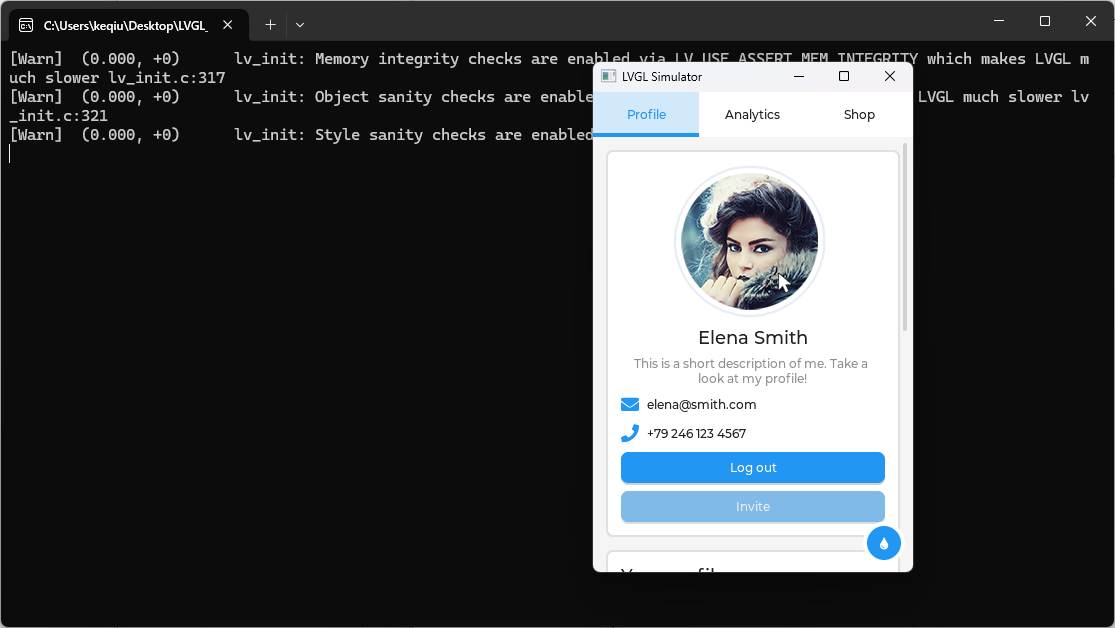This screenshot has height=628, width=1115.
Task: Open a new terminal tab with plus
Action: [x=270, y=25]
